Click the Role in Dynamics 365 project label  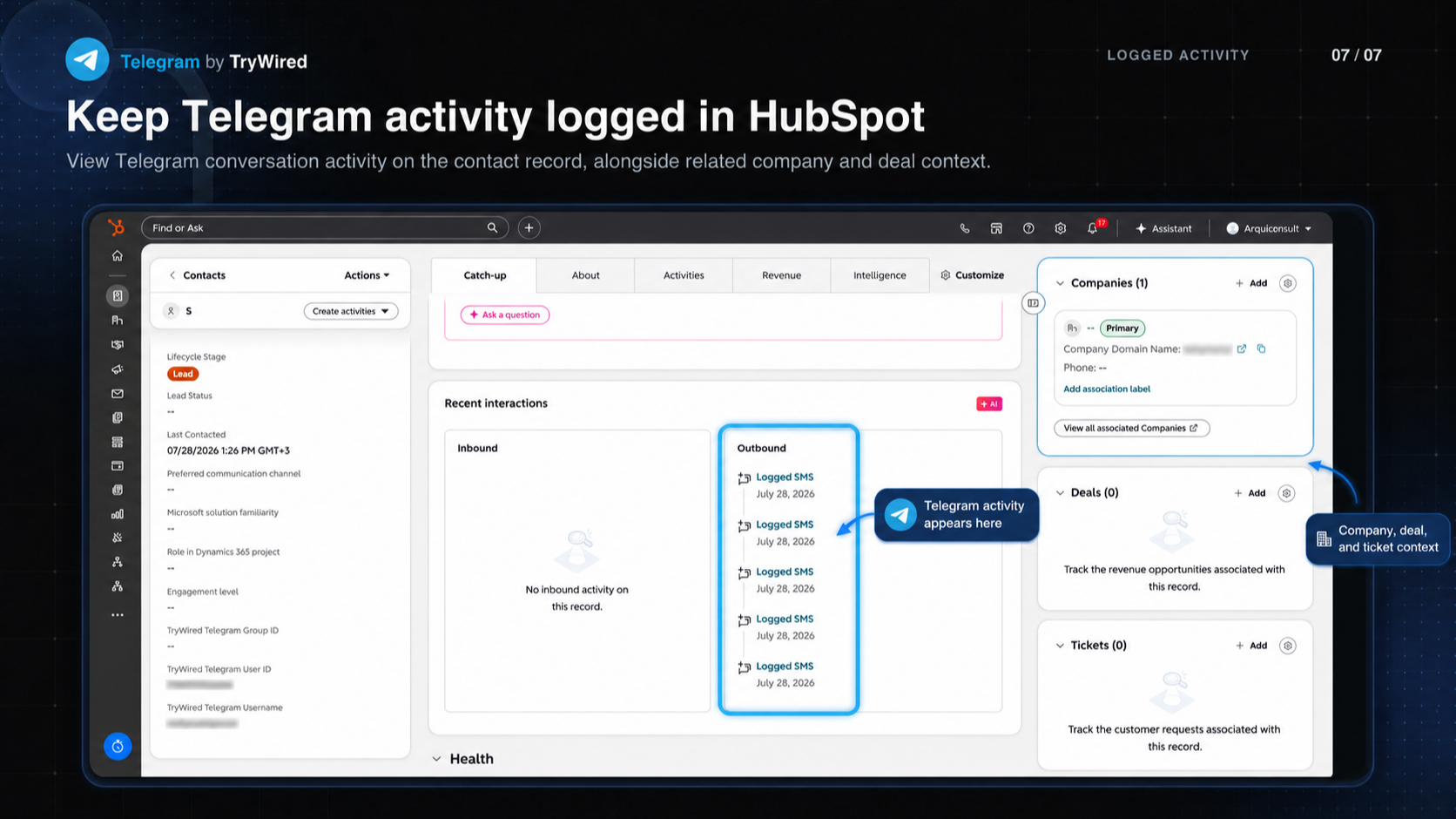point(223,552)
